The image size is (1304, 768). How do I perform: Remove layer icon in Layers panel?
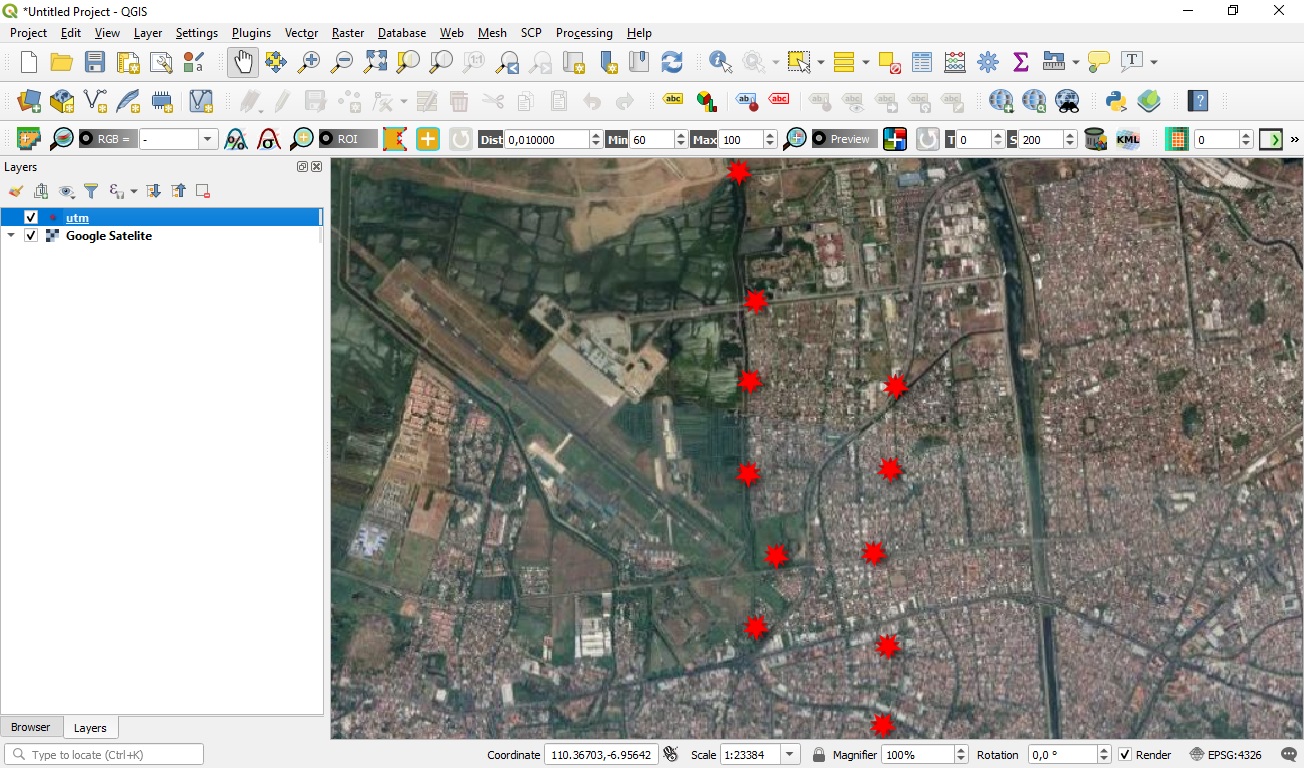click(x=203, y=191)
